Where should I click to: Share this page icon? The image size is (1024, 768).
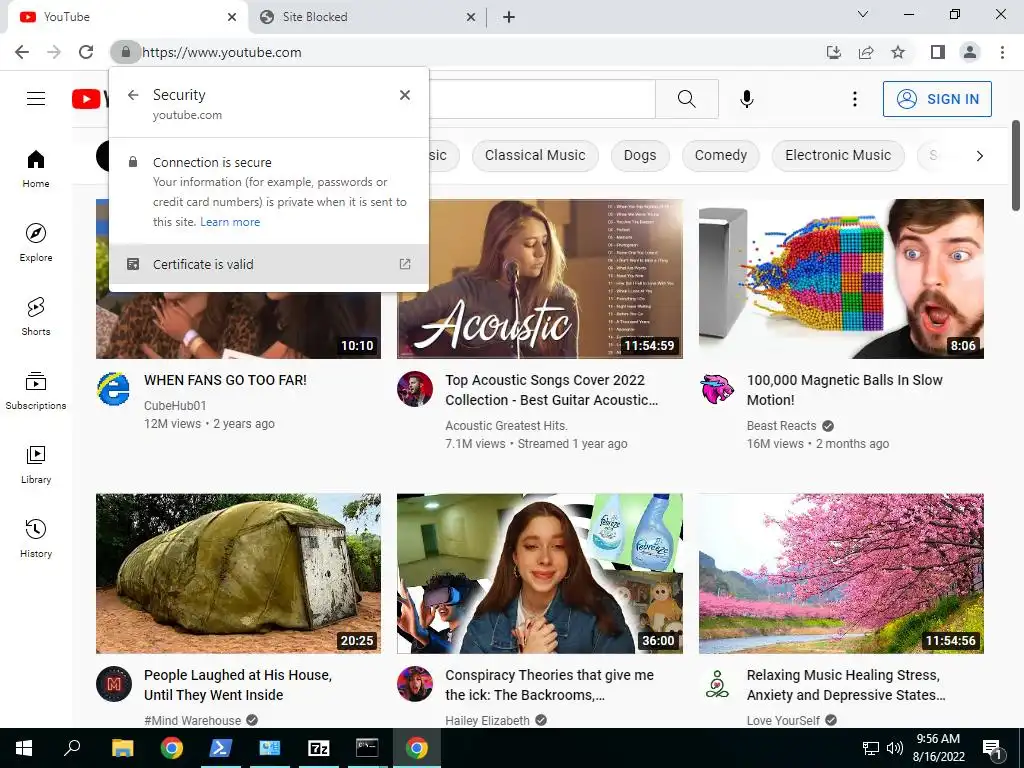pos(866,52)
